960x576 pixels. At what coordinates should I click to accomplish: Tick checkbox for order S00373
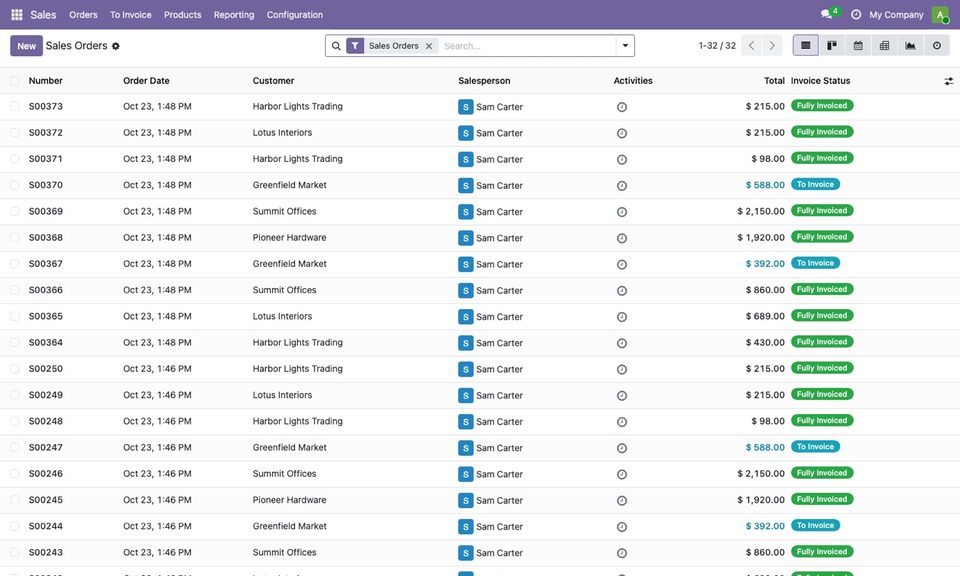pyautogui.click(x=15, y=107)
